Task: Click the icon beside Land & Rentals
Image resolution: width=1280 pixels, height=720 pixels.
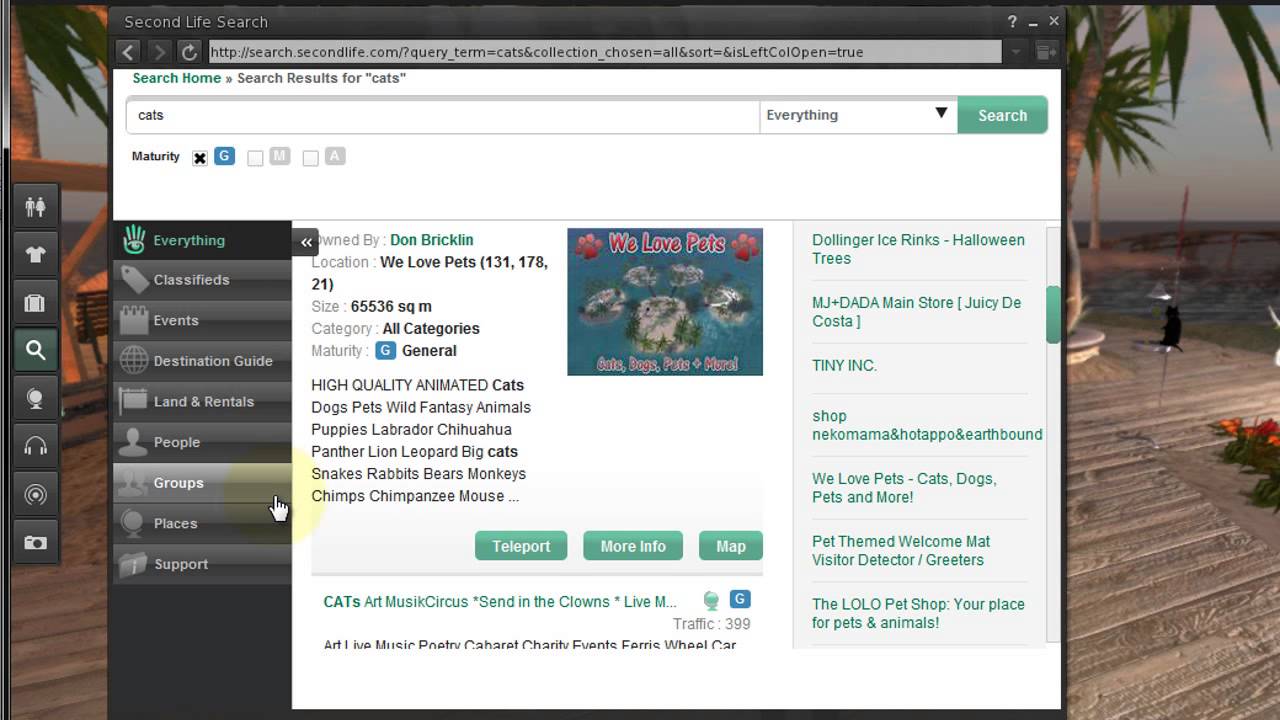Action: coord(134,401)
